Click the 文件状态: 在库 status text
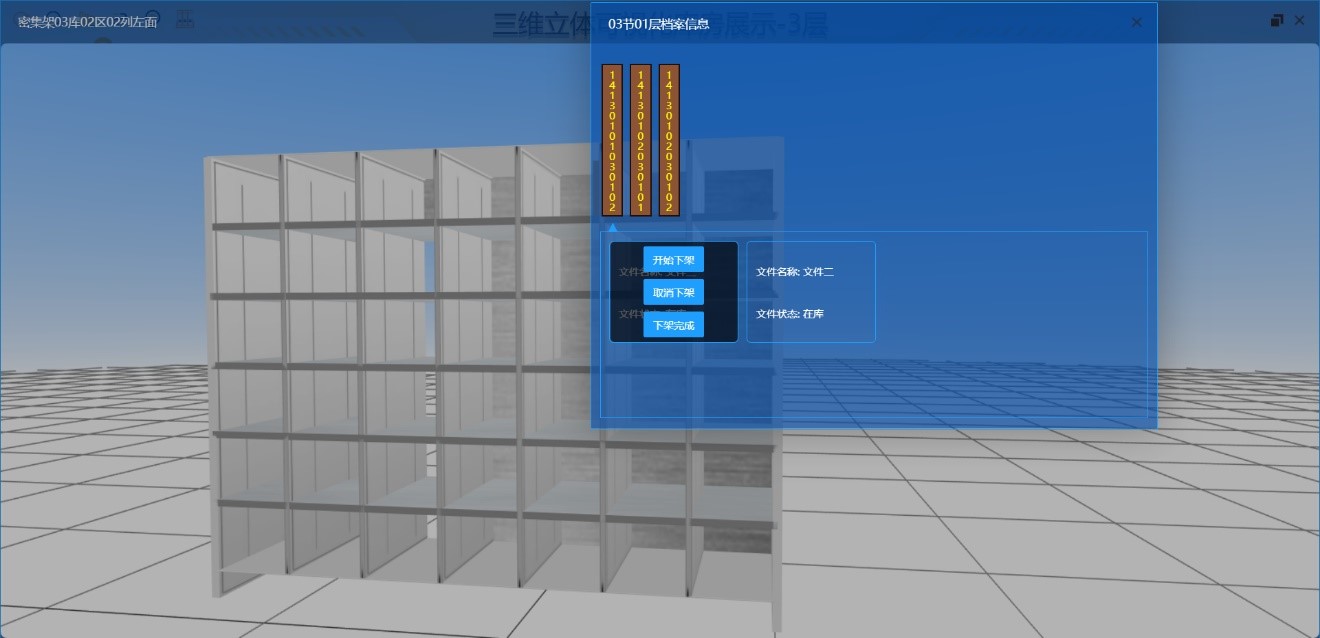The image size is (1320, 638). pos(790,314)
